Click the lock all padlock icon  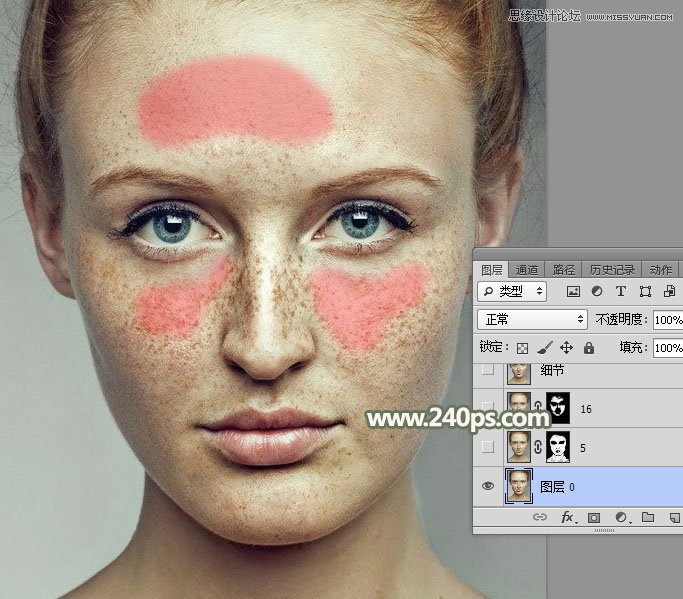coord(588,348)
